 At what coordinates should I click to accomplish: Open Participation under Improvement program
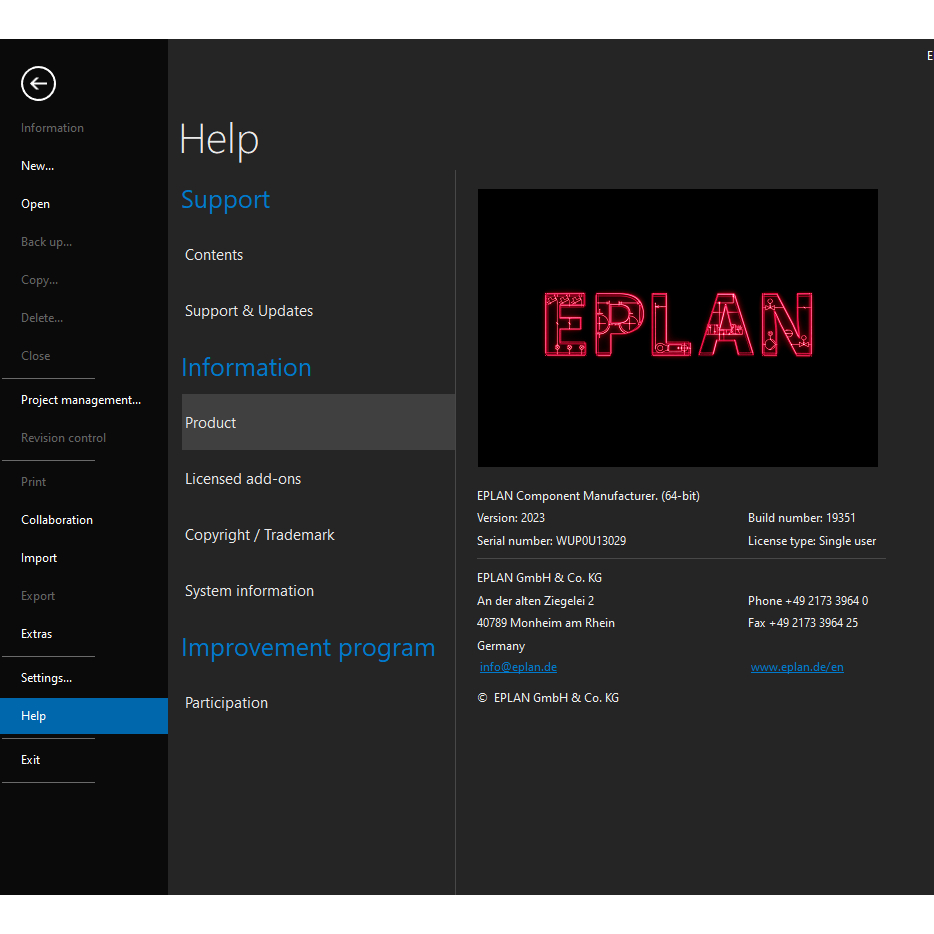227,703
